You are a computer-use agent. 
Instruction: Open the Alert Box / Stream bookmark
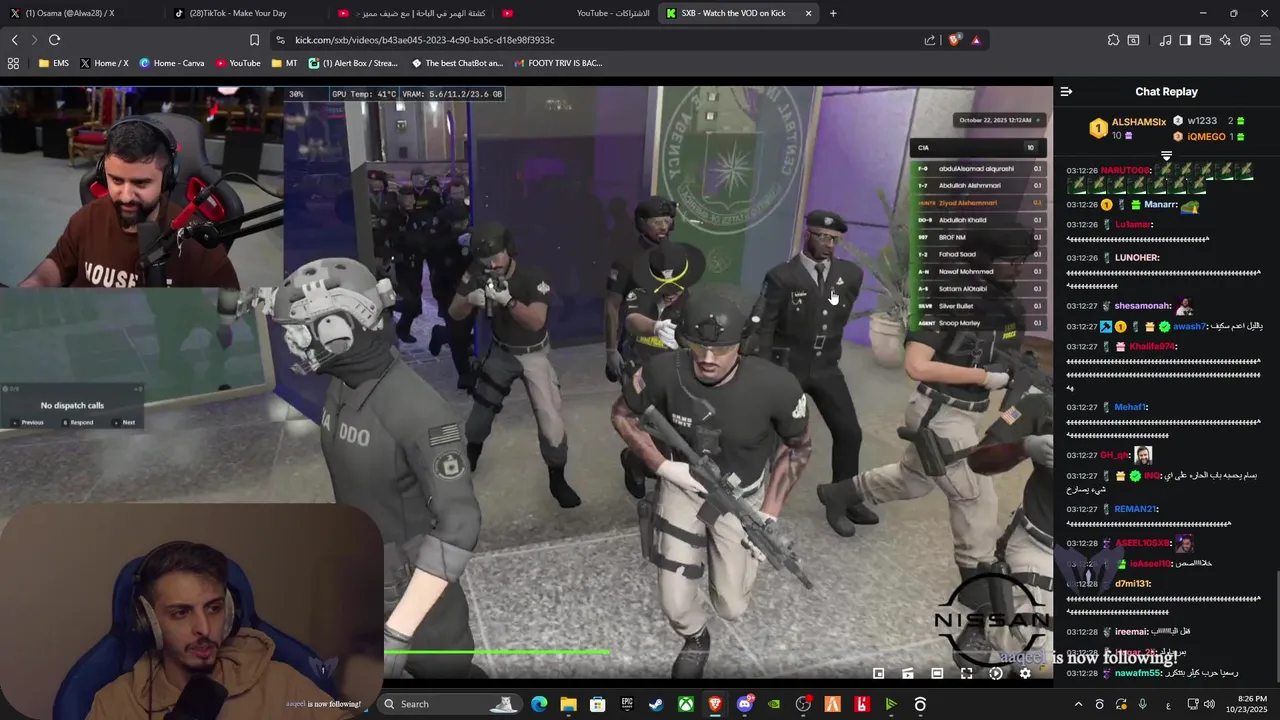[x=353, y=63]
